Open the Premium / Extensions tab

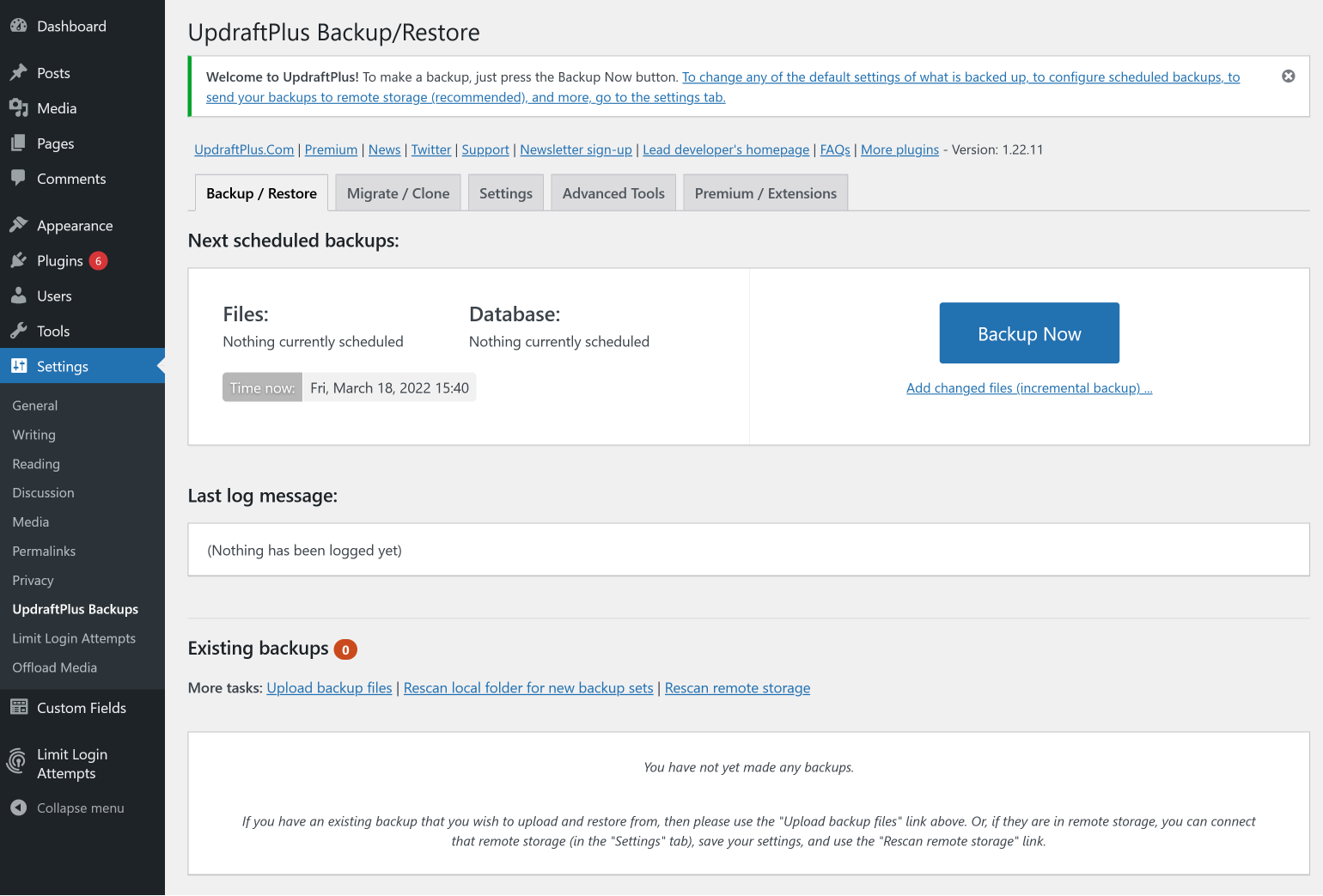765,193
